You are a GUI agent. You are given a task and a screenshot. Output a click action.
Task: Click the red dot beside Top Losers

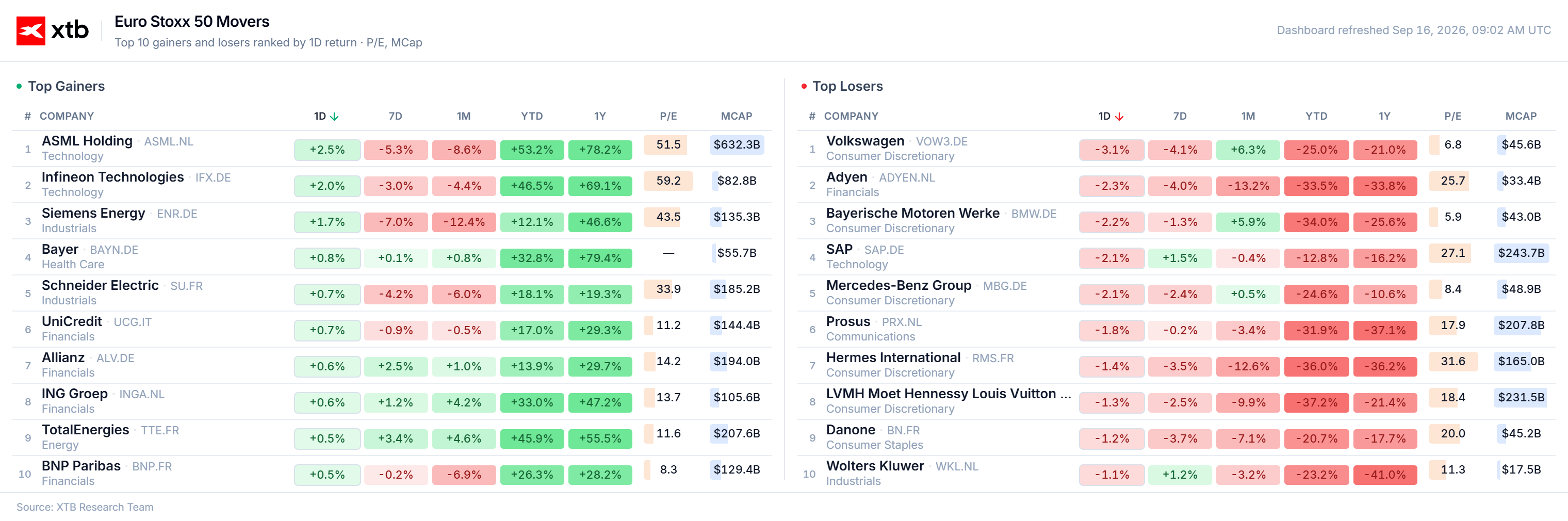(x=804, y=87)
